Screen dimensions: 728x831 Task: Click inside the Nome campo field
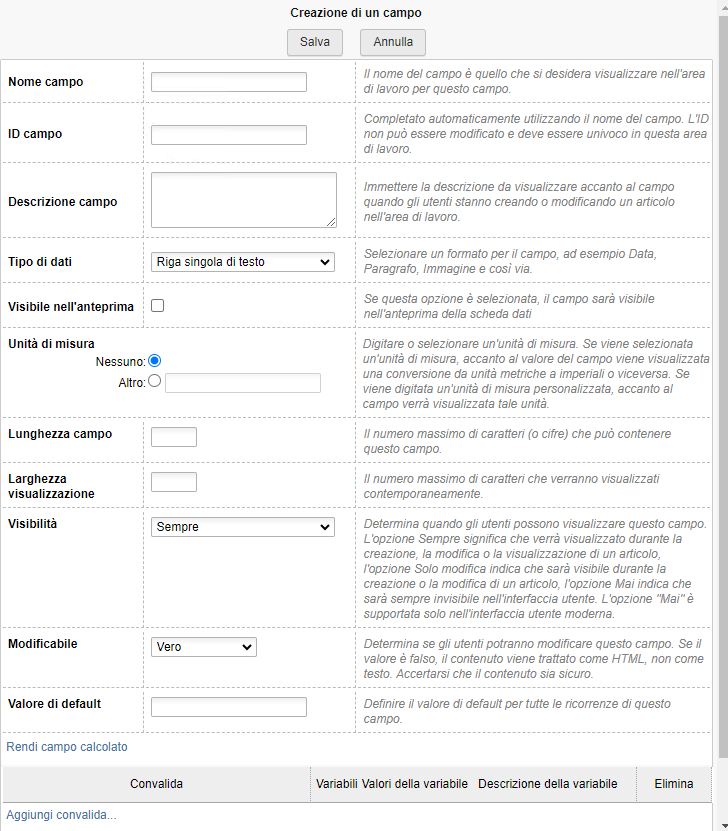coord(228,82)
